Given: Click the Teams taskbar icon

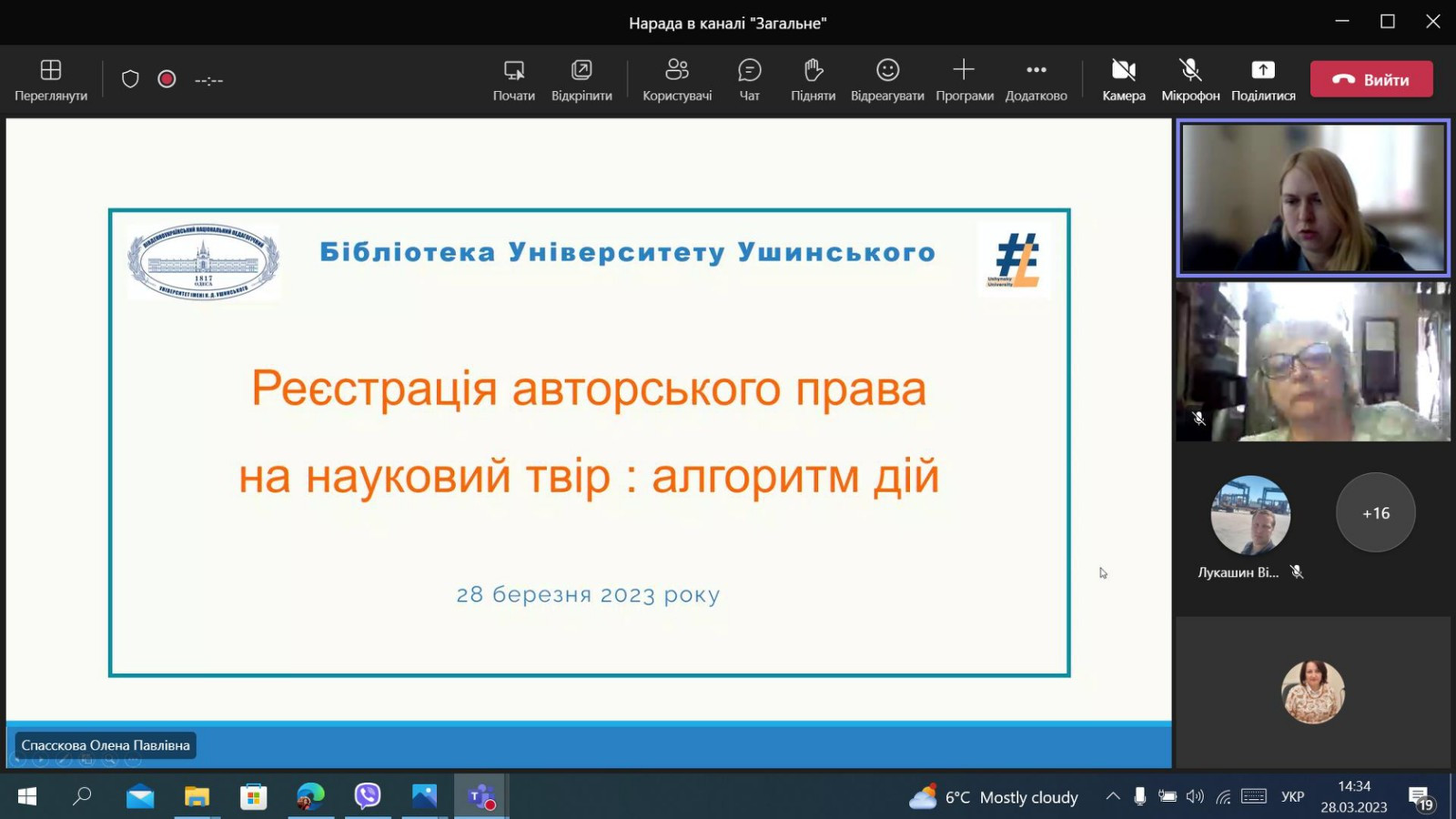Looking at the screenshot, I should click(x=480, y=797).
